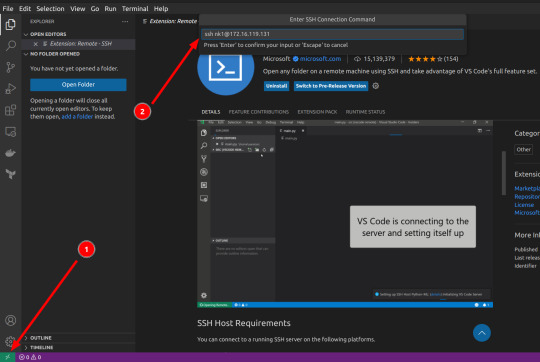Open the Go menu
540x362 pixels.
coord(95,9)
